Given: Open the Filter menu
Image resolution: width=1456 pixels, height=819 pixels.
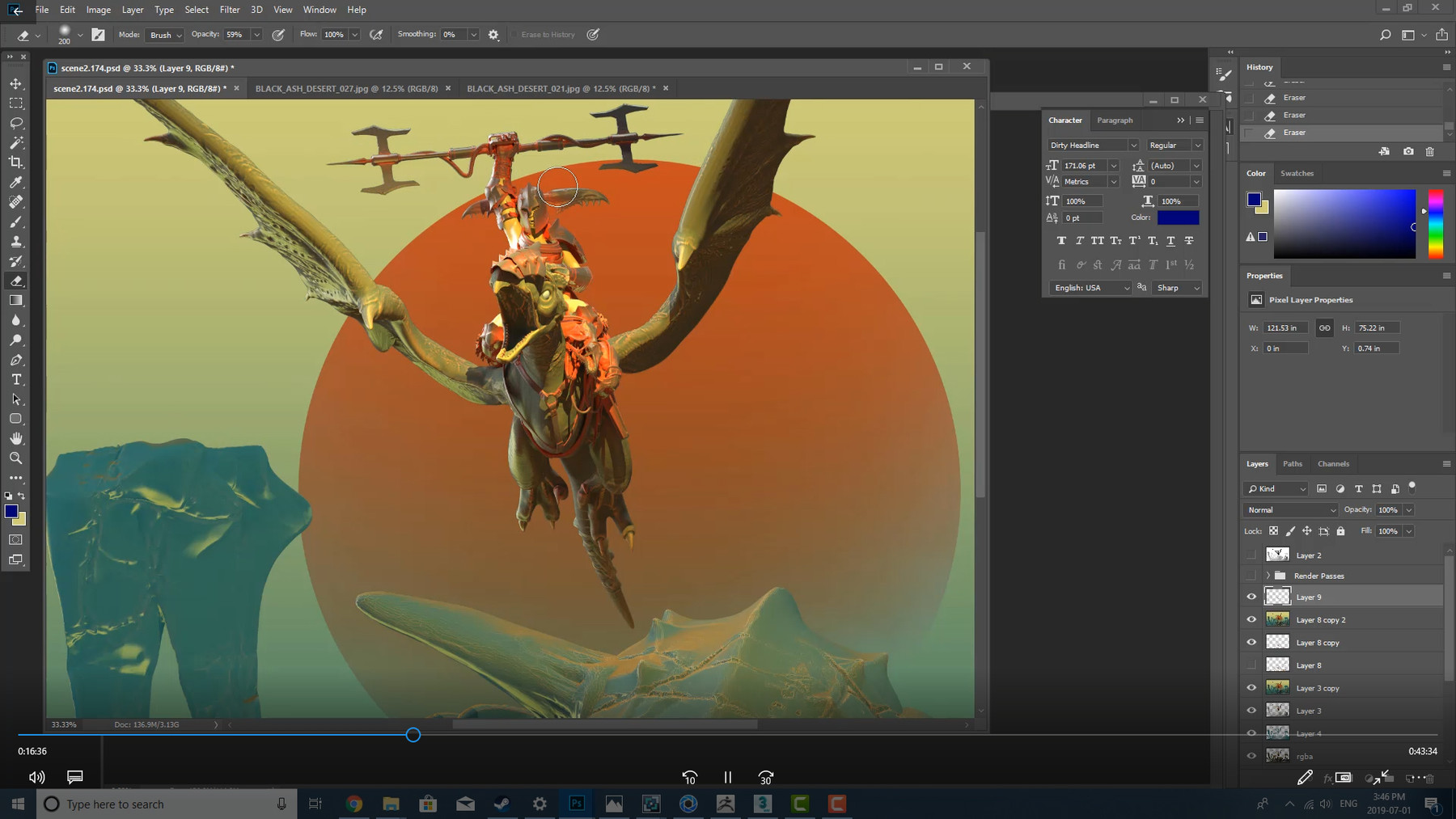Looking at the screenshot, I should tap(230, 10).
